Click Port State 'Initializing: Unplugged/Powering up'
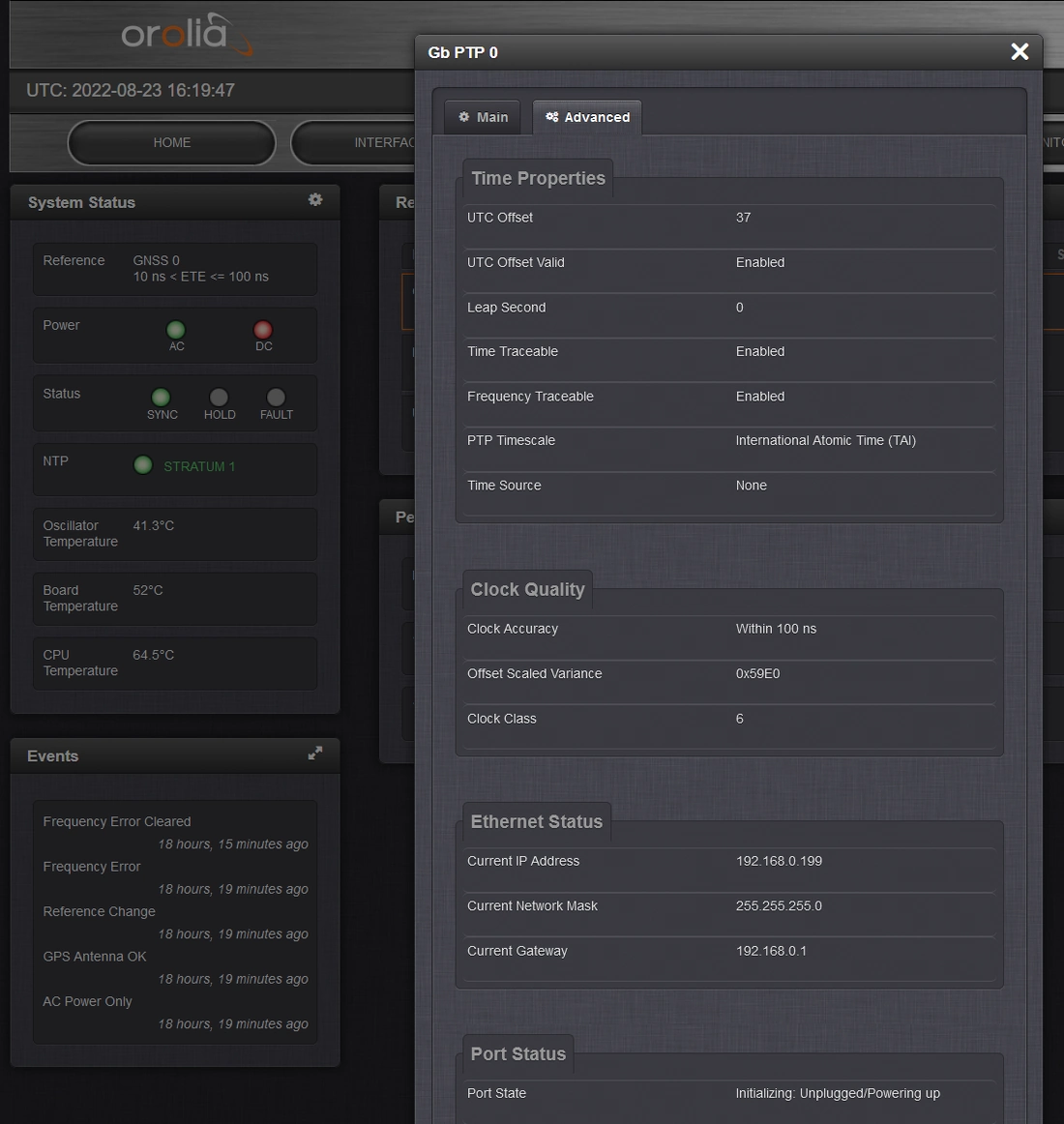The image size is (1064, 1124). (838, 1093)
